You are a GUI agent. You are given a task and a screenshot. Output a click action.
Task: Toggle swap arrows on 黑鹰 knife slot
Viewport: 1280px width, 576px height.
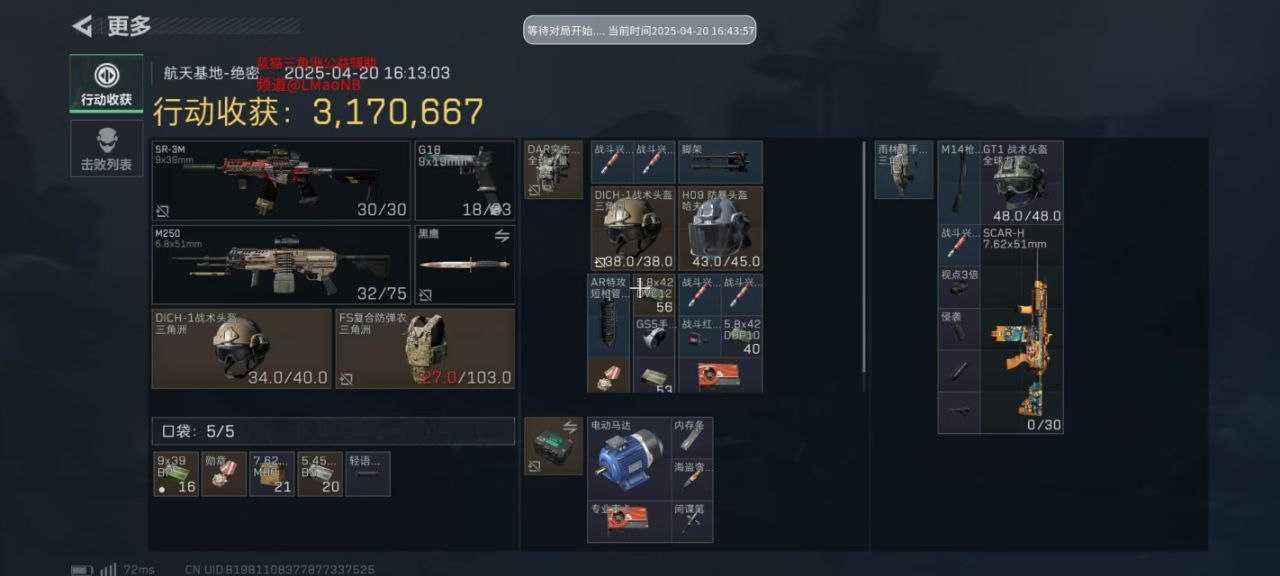(504, 235)
